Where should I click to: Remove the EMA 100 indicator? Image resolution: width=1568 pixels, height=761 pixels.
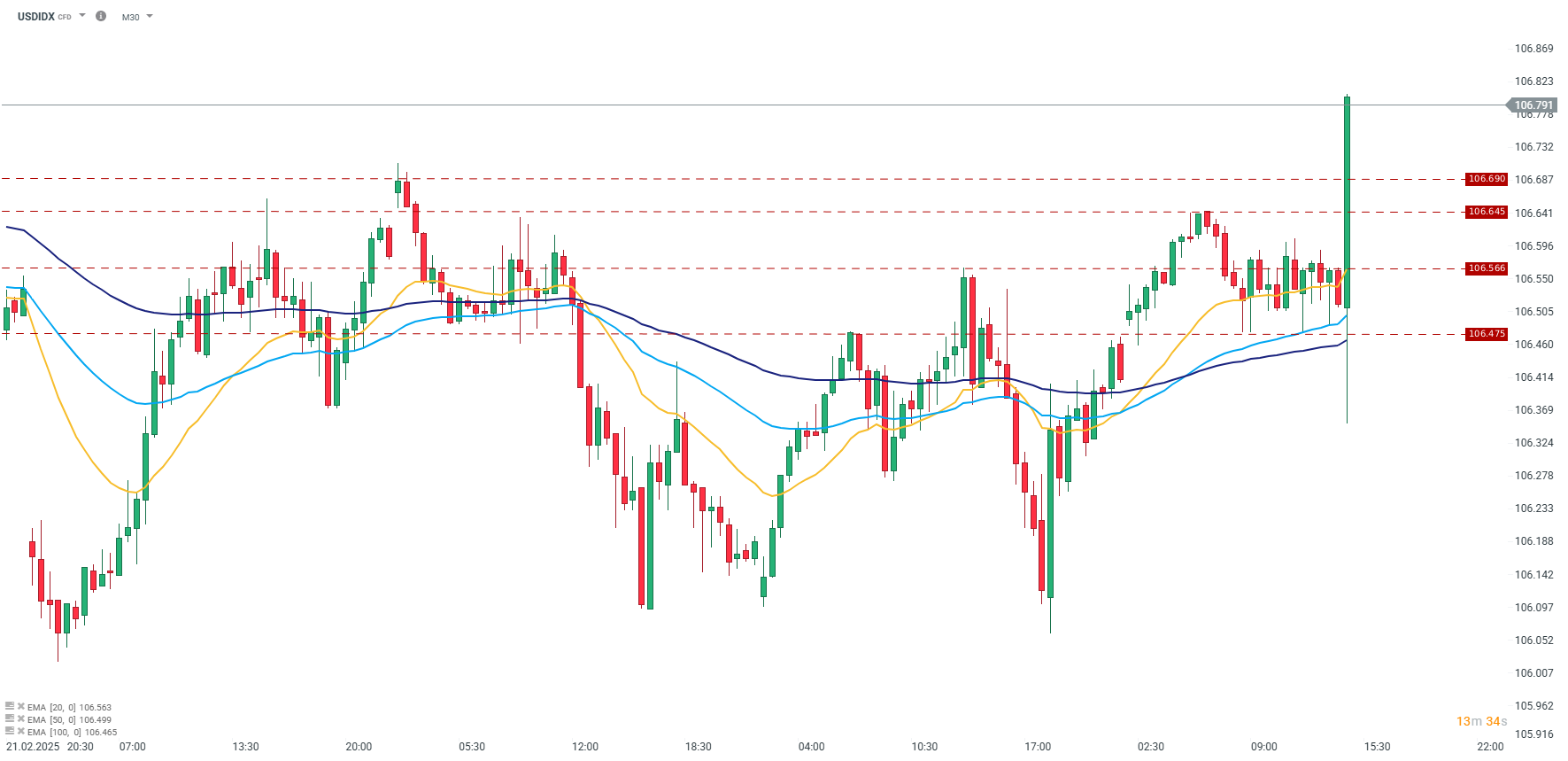21,732
